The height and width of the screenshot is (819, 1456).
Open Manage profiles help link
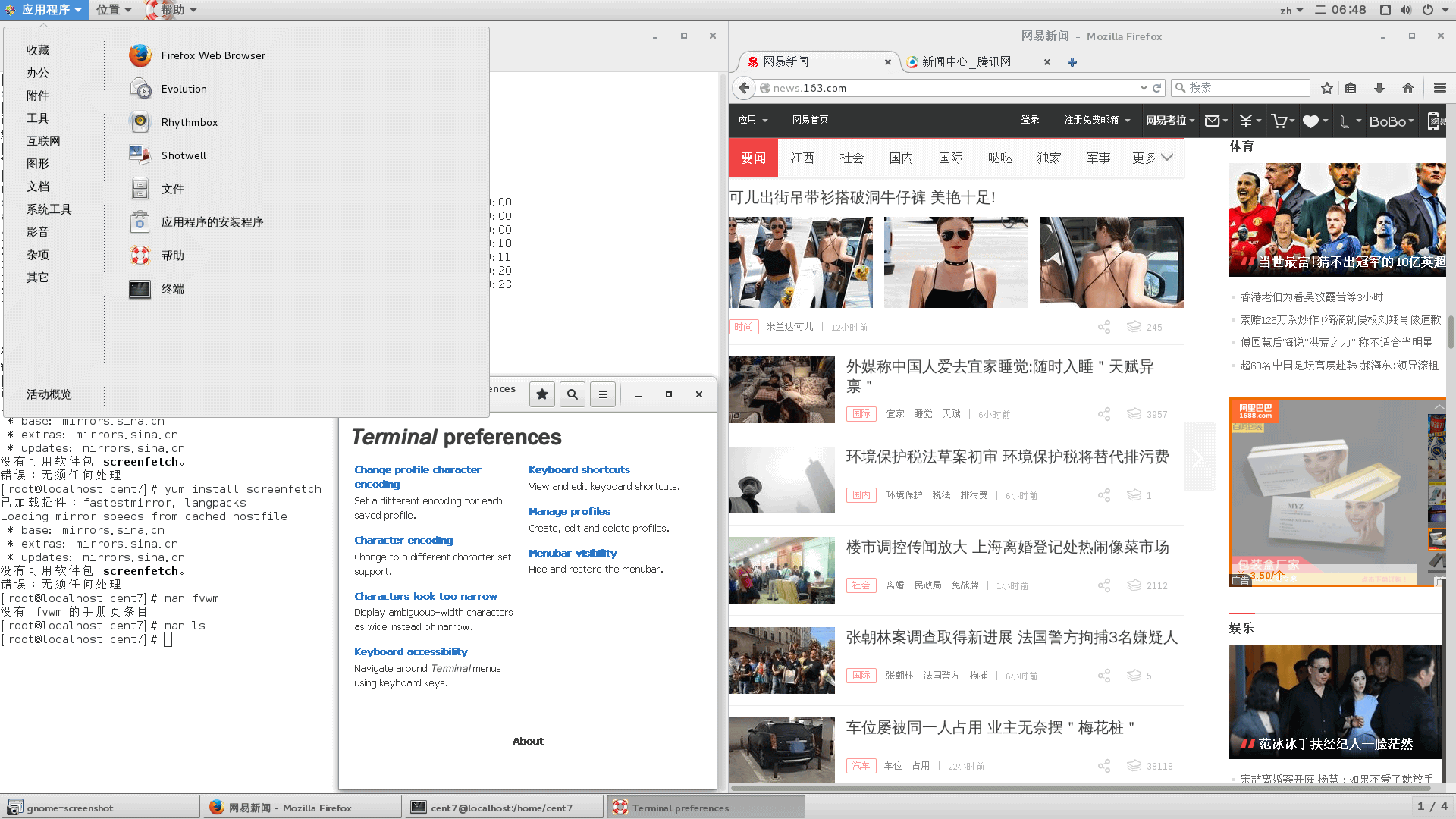(x=570, y=511)
